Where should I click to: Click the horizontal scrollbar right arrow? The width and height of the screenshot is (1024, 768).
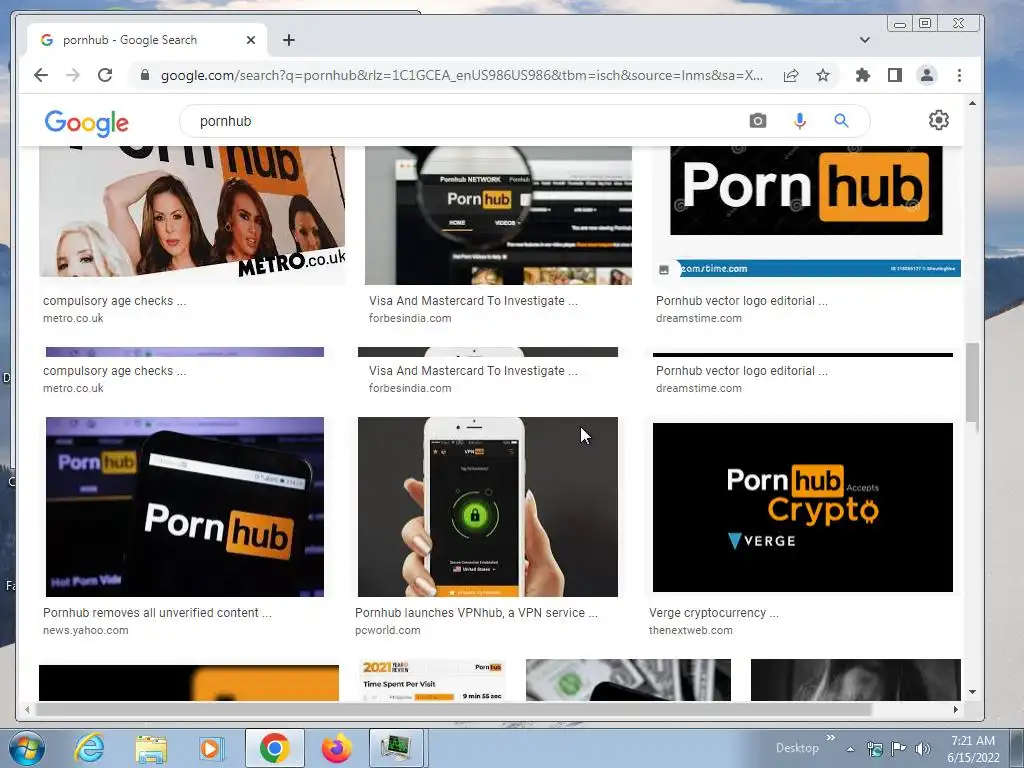[955, 709]
